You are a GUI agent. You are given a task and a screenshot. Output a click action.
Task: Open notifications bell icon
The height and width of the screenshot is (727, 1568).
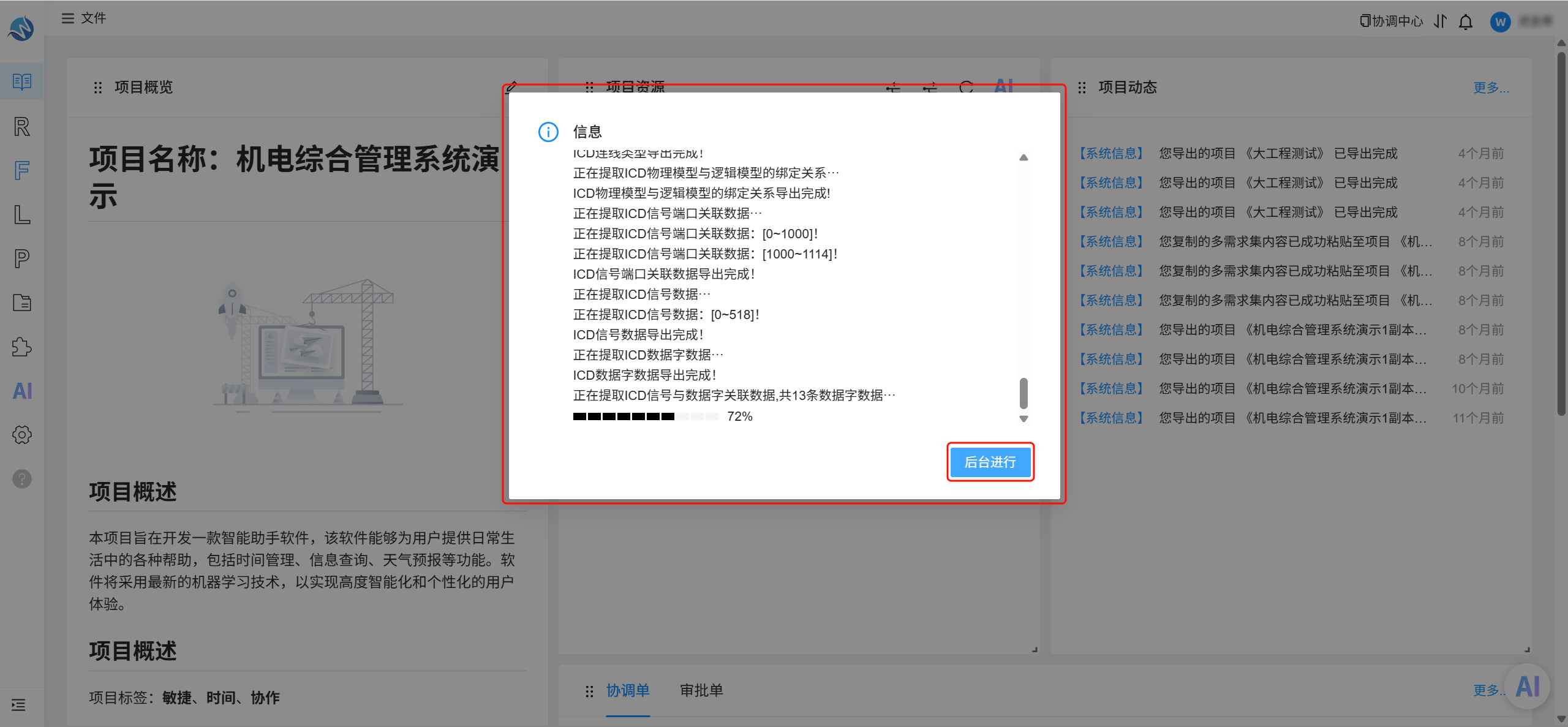pos(1466,22)
